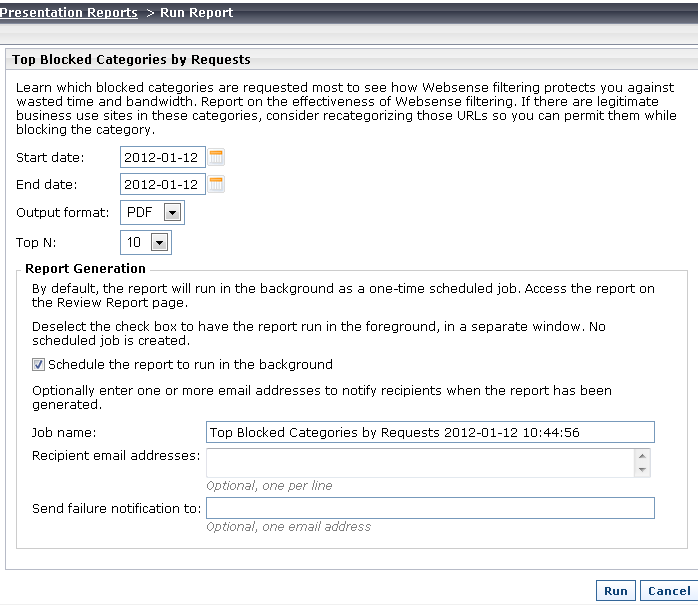Expand the Top N dropdown arrow

point(159,243)
